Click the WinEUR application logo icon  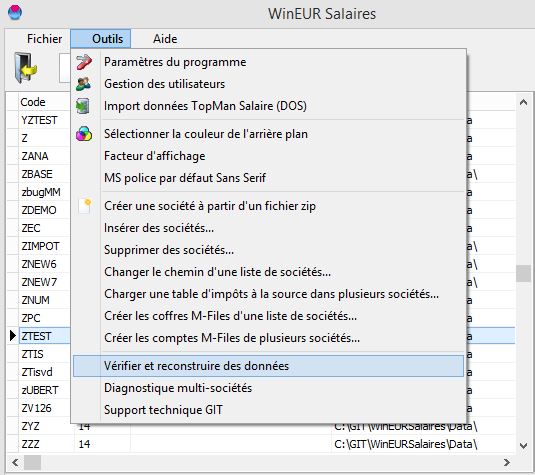coord(15,12)
